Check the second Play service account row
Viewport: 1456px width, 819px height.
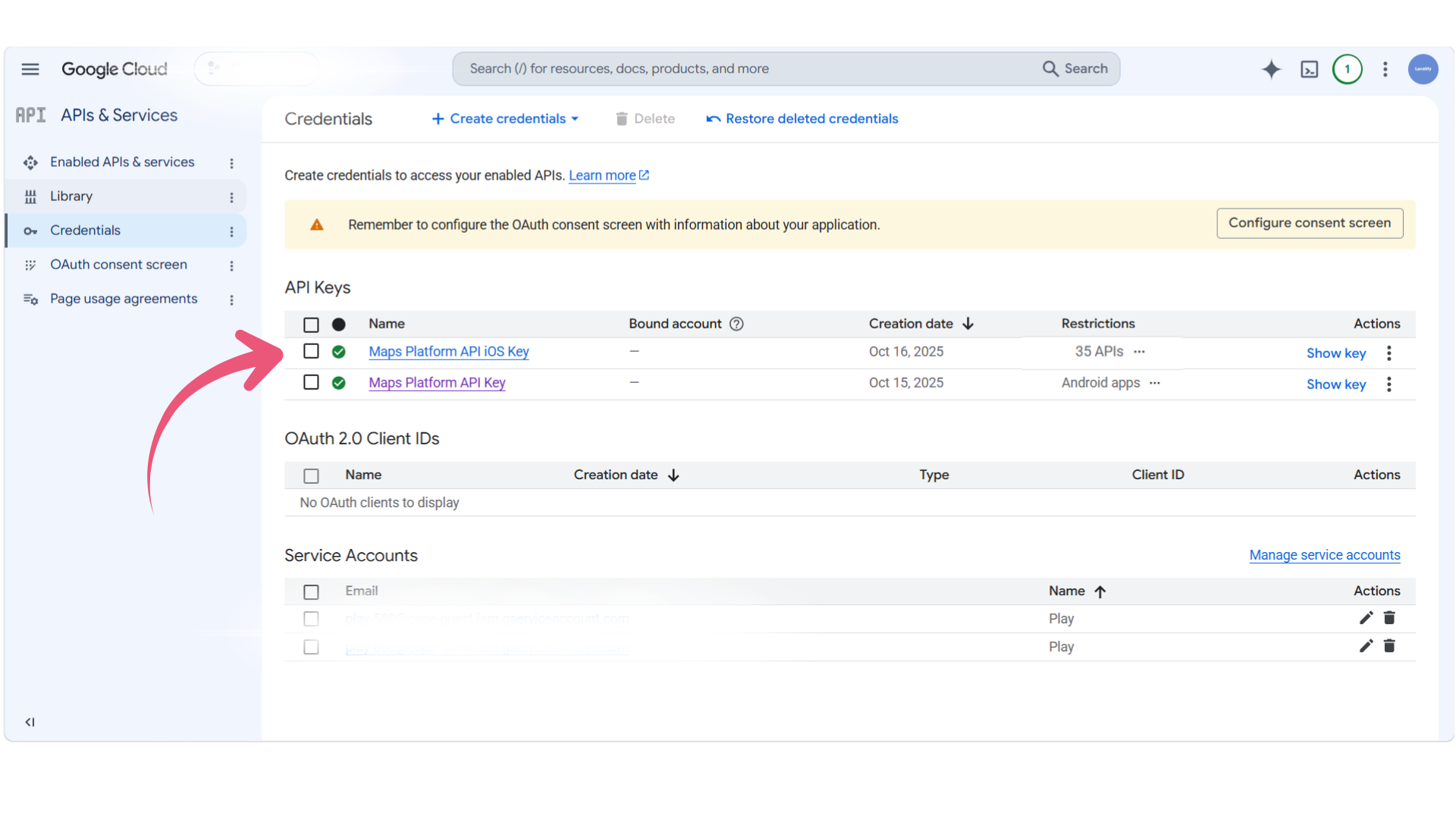coord(311,647)
